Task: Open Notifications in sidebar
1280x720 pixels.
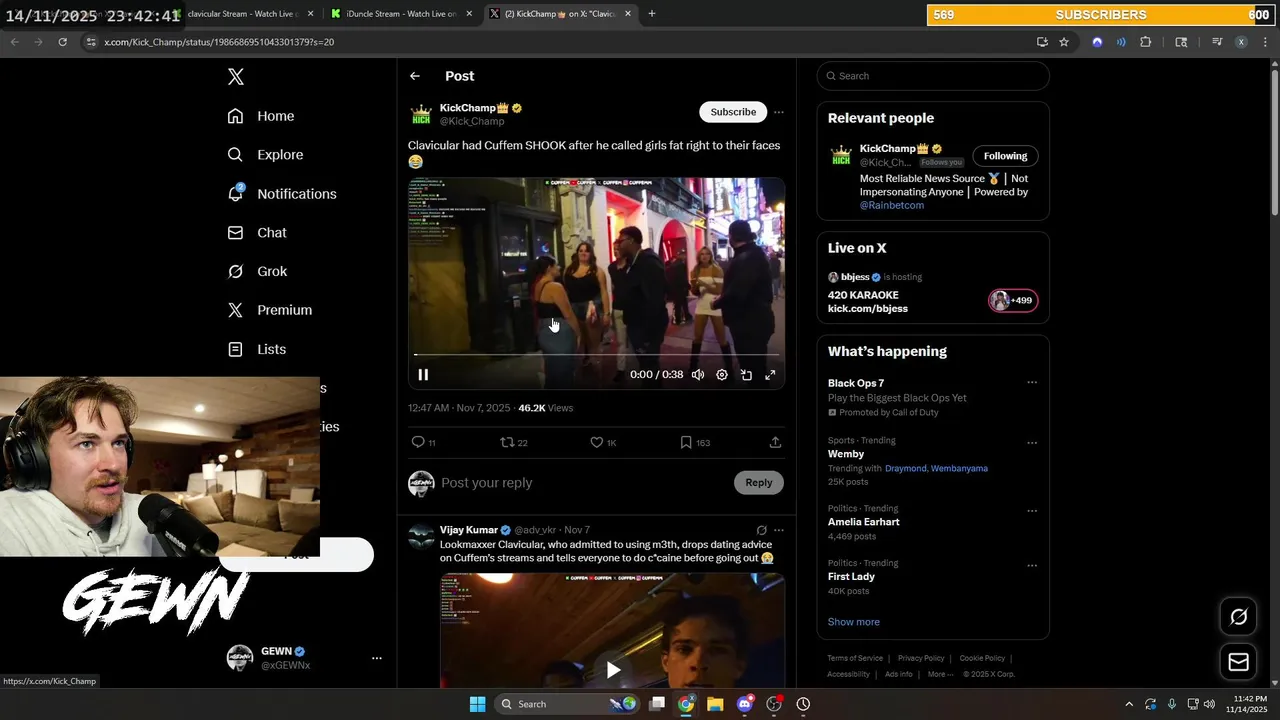Action: click(x=282, y=194)
